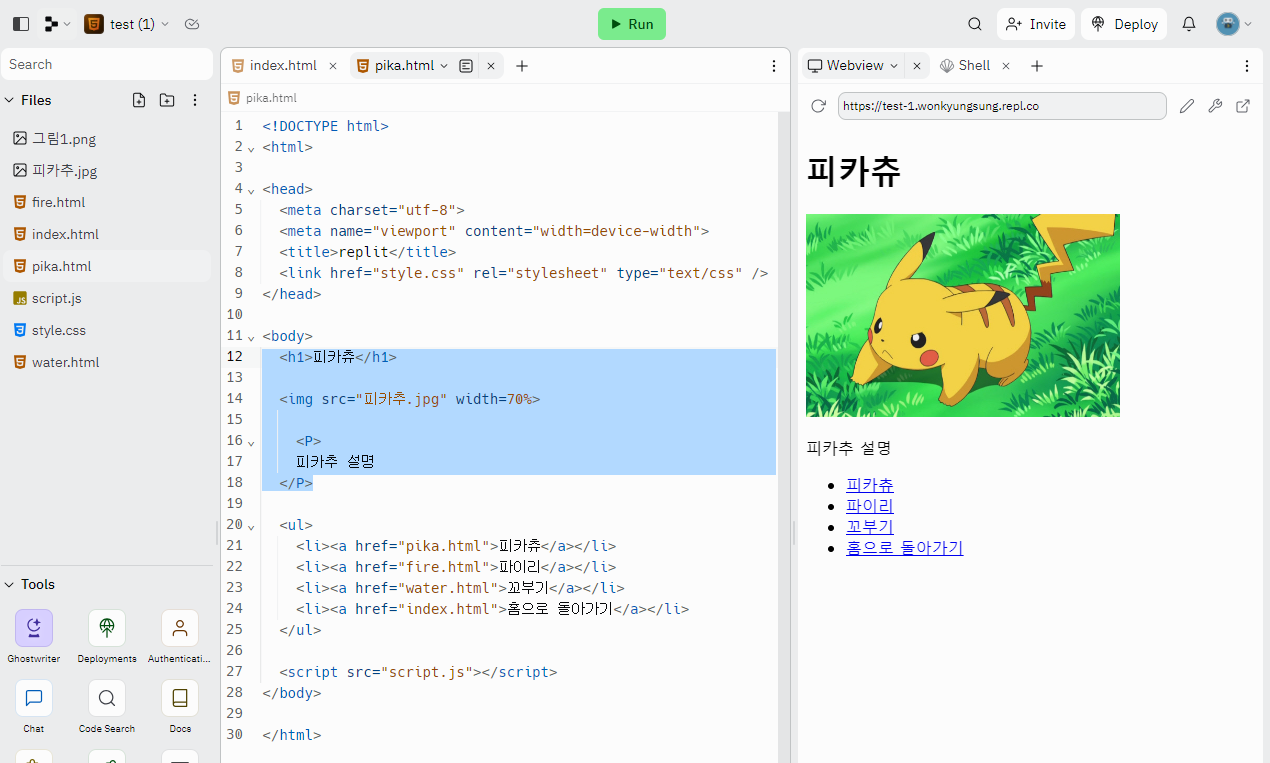Image resolution: width=1270 pixels, height=763 pixels.
Task: Switch to the Shell tab
Action: pos(964,66)
